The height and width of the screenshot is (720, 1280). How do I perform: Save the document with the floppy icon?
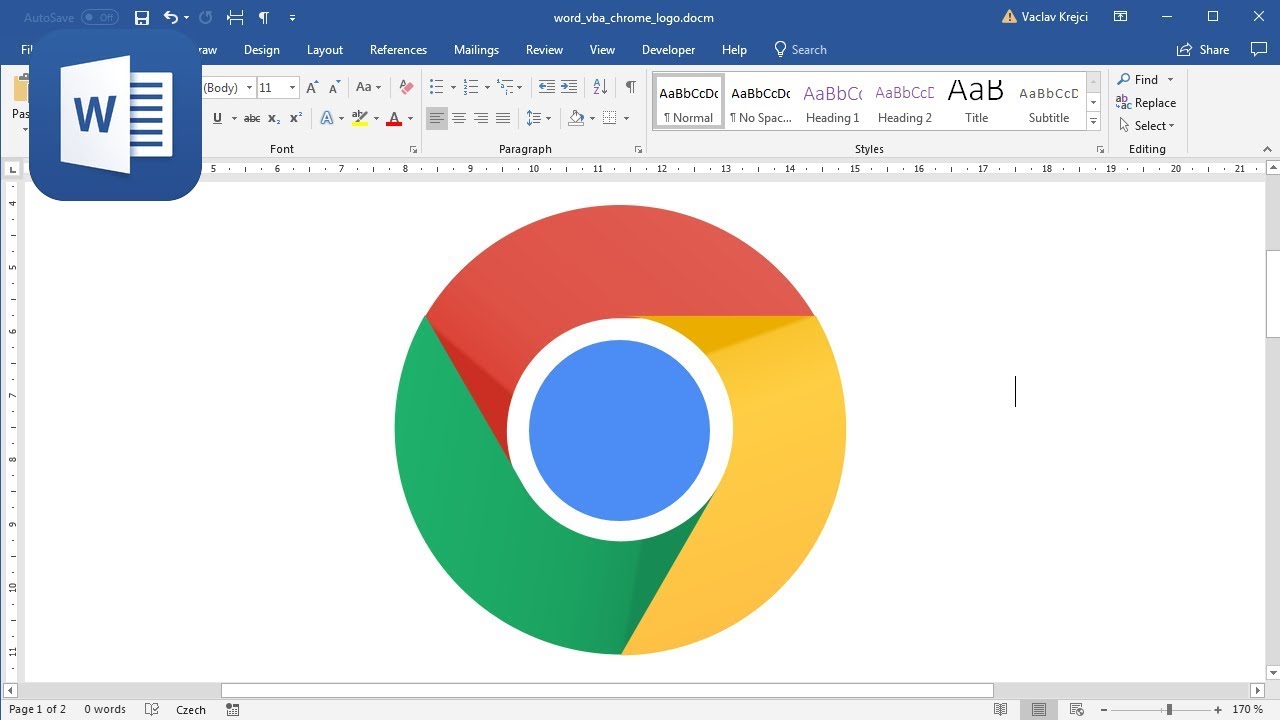click(x=142, y=18)
